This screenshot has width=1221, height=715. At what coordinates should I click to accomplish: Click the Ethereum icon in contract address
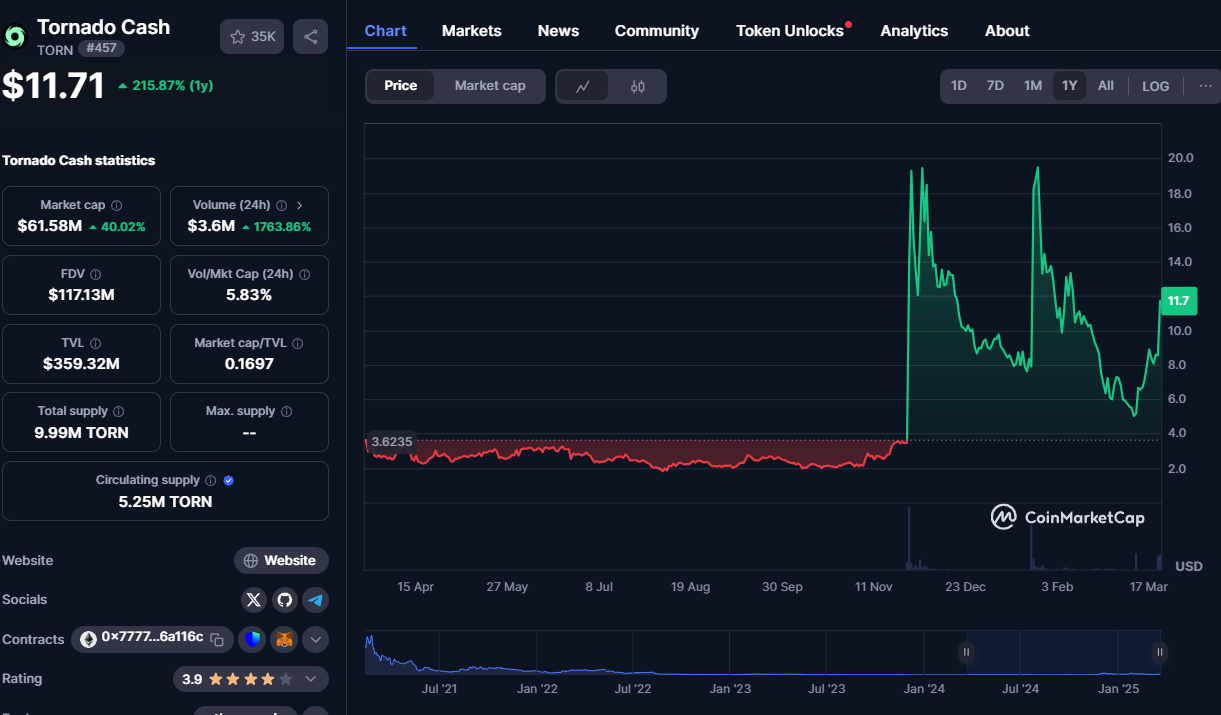88,639
